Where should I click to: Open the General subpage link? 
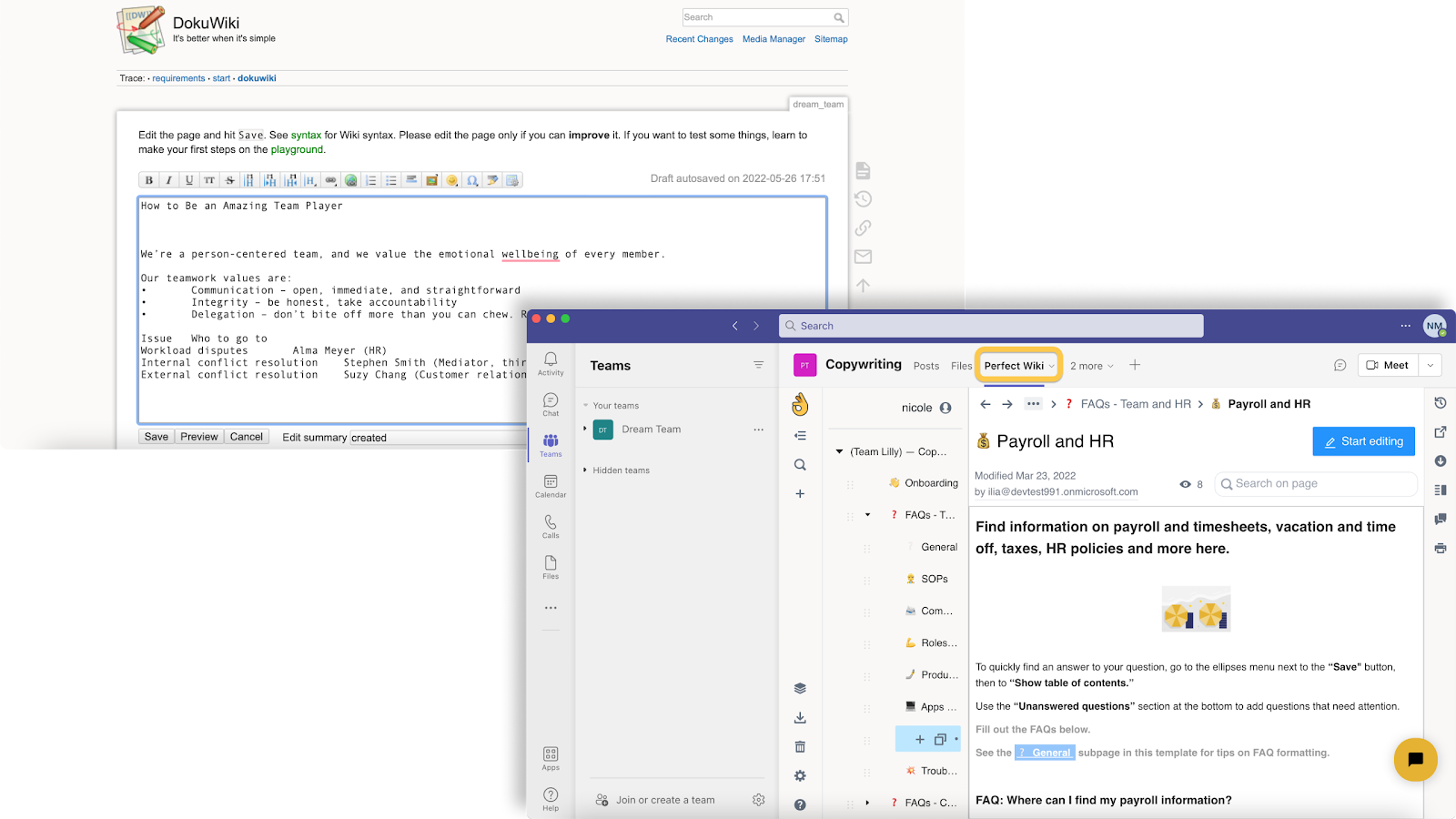pos(1045,753)
